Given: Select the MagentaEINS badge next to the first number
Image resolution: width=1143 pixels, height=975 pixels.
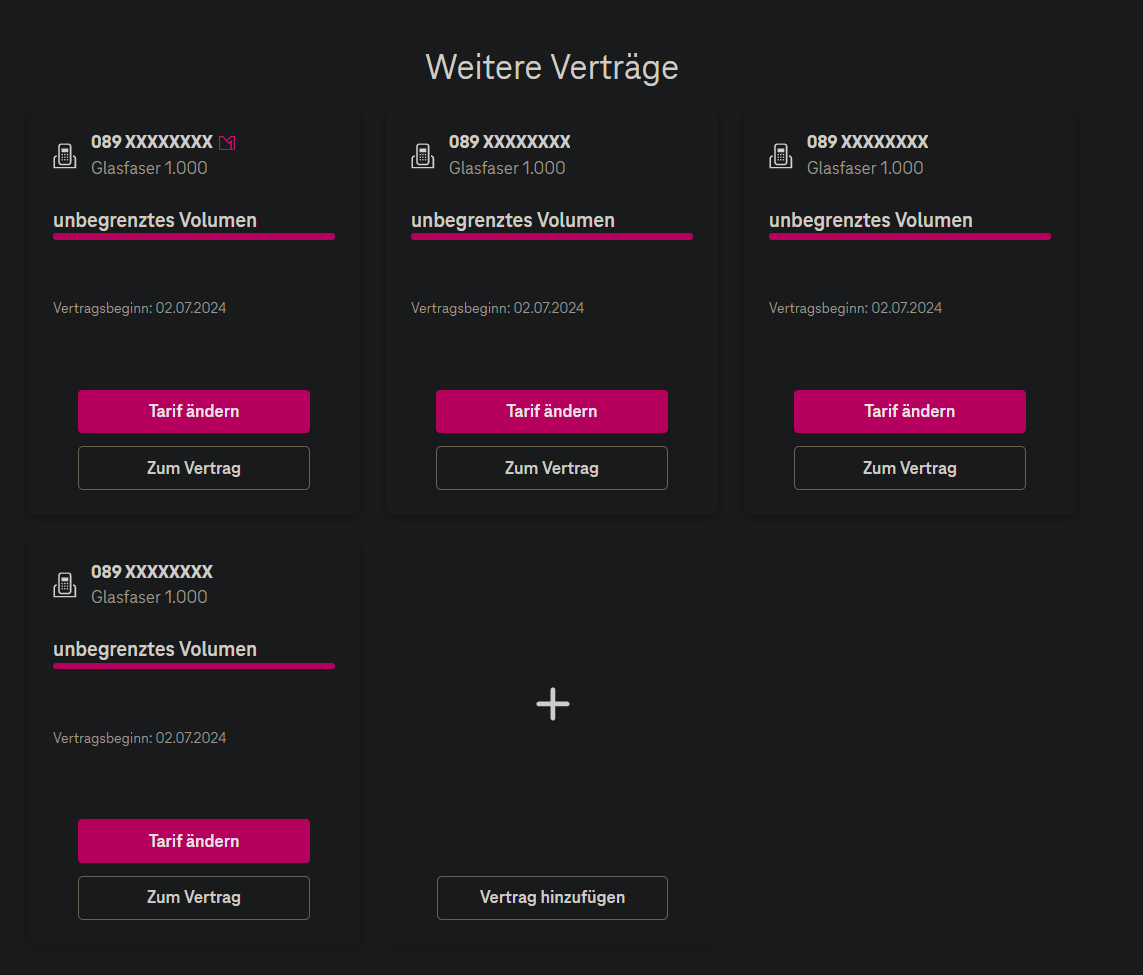Looking at the screenshot, I should click(x=227, y=141).
